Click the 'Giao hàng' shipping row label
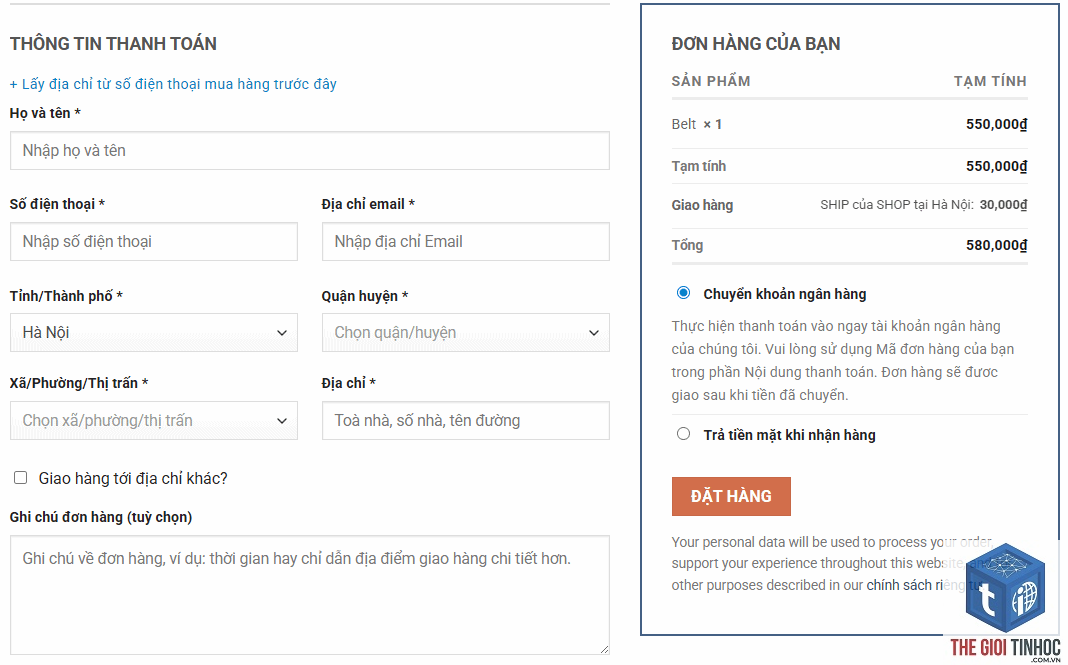This screenshot has height=665, width=1068. (x=702, y=205)
